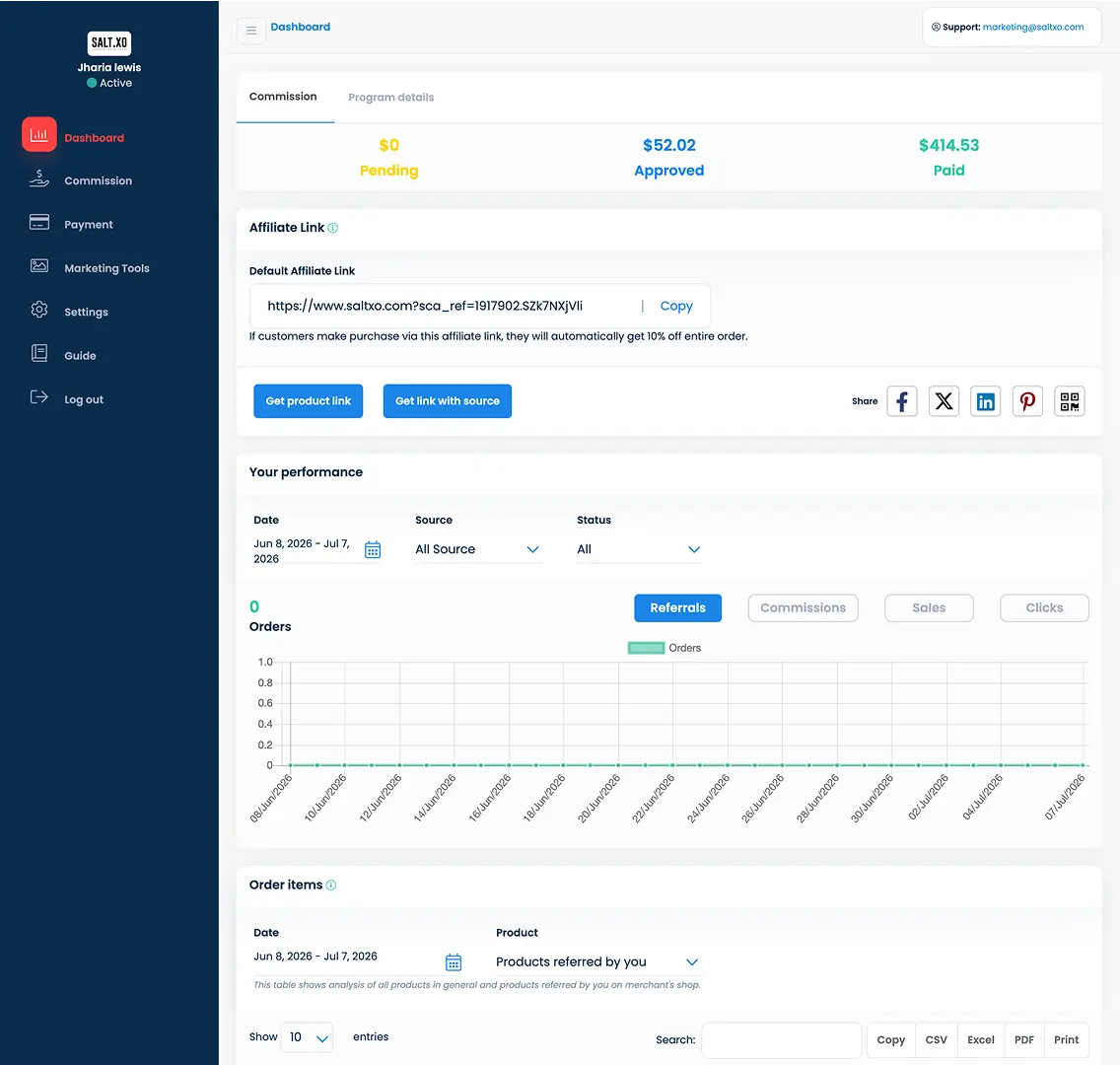The image size is (1120, 1065).
Task: Switch to the Program details tab
Action: pyautogui.click(x=390, y=98)
